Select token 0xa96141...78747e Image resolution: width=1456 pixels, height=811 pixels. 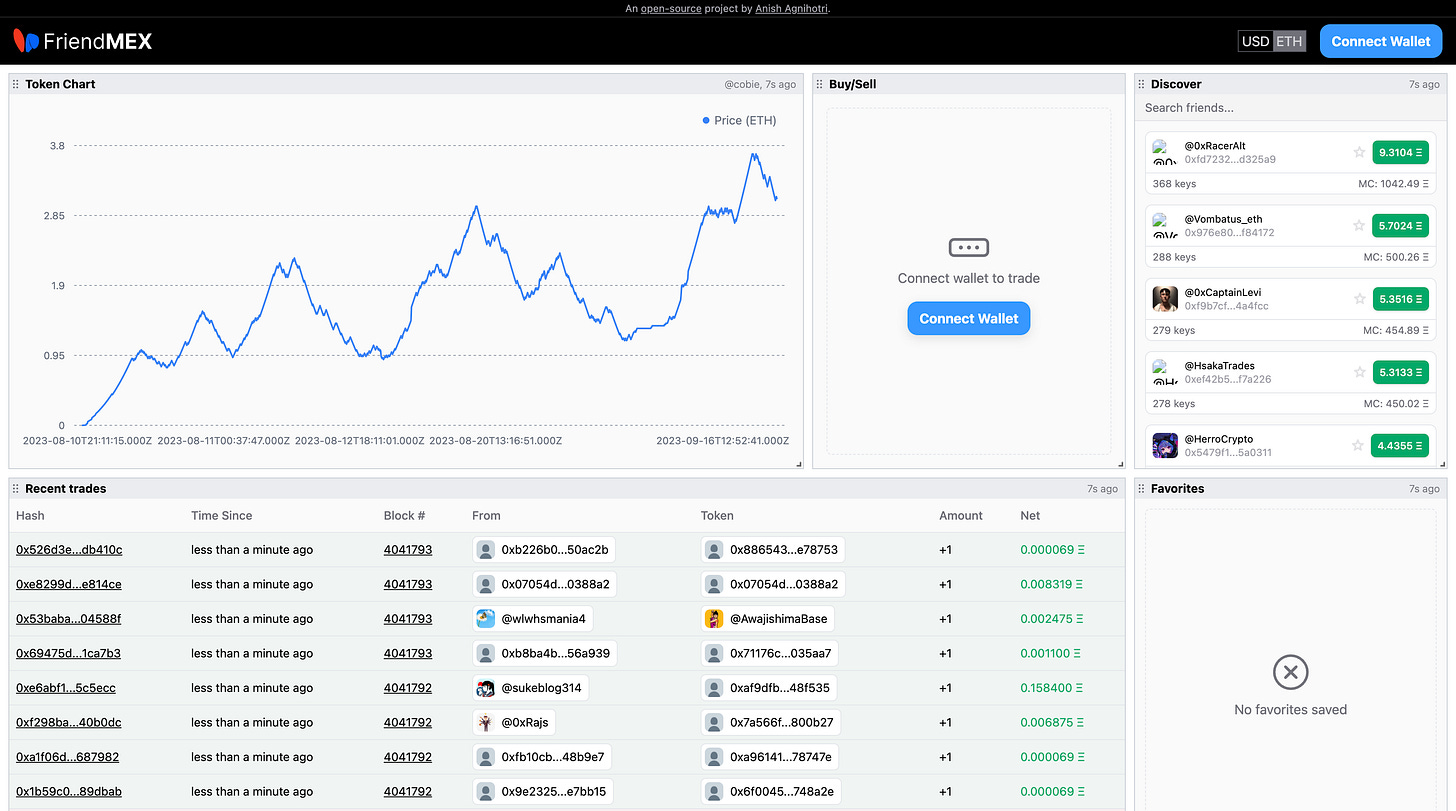[770, 757]
